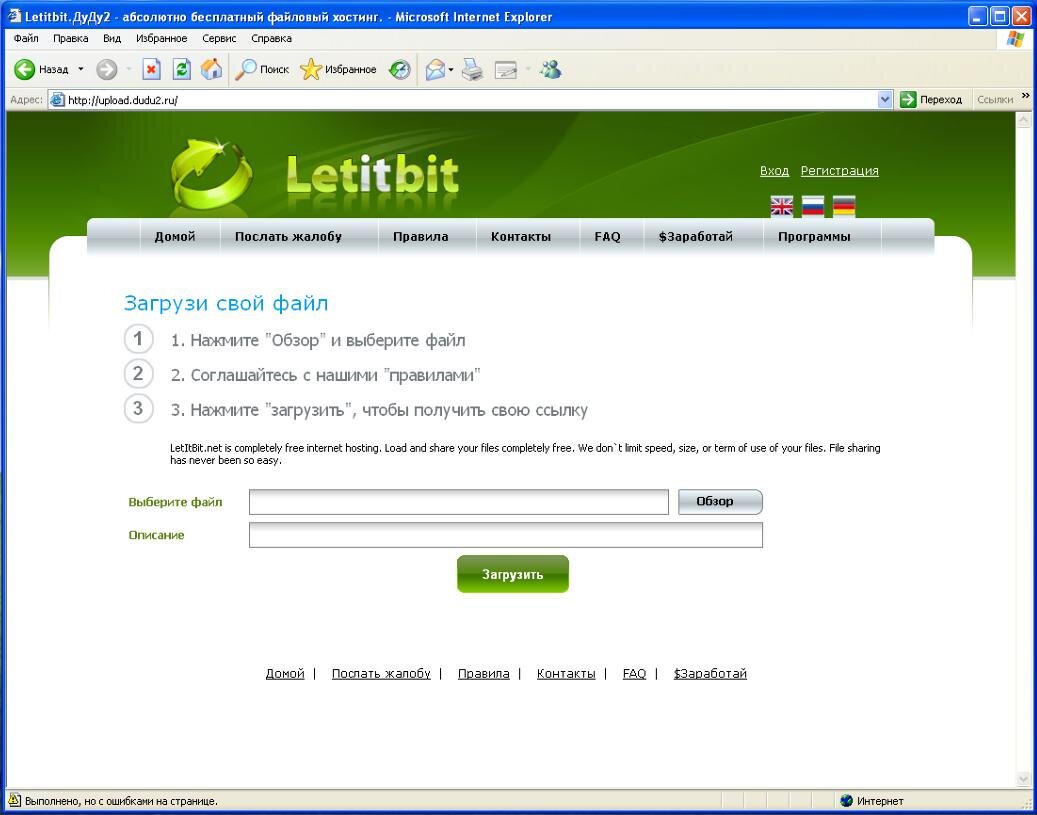
Task: Expand the Mail button dropdown arrow
Action: click(451, 69)
